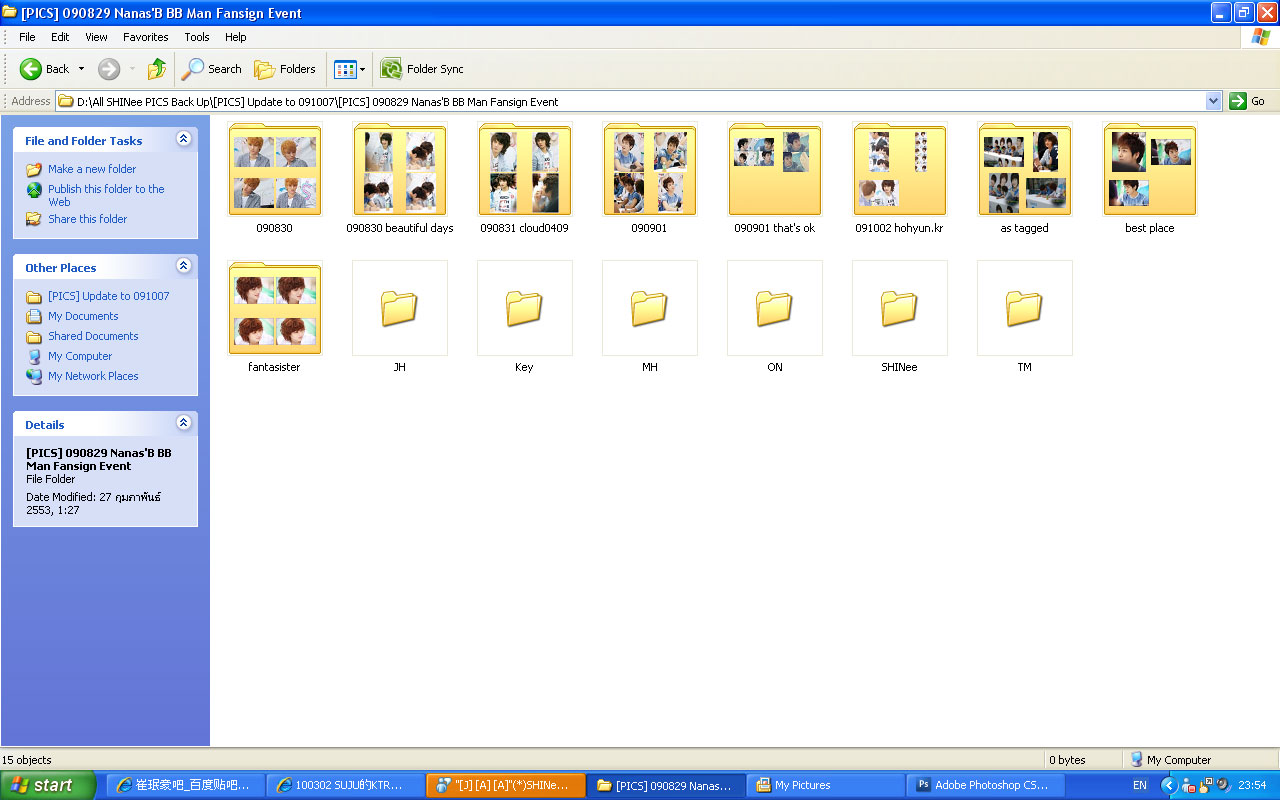Select the MH folder icon
This screenshot has height=800, width=1280.
[650, 308]
